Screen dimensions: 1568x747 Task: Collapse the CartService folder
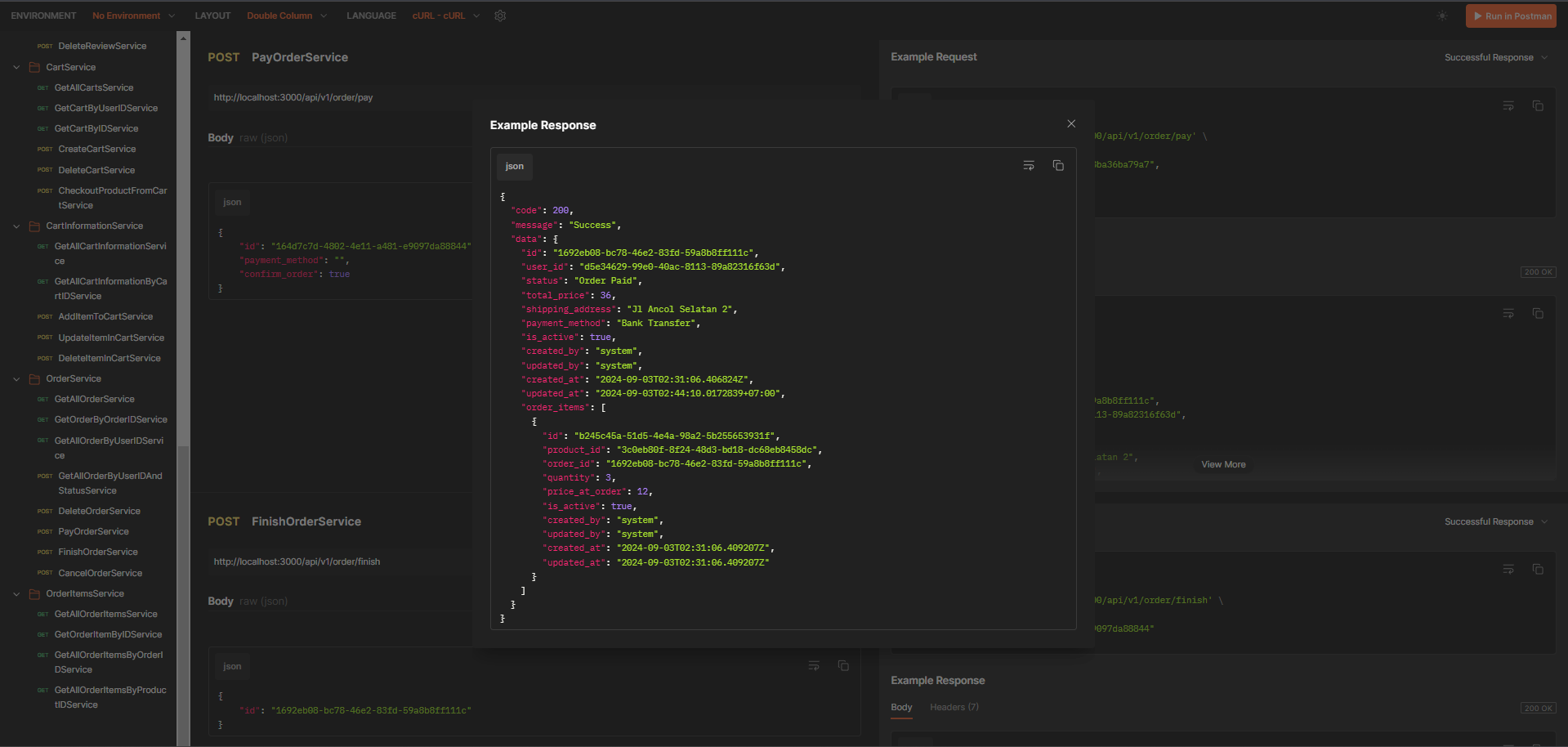click(16, 67)
